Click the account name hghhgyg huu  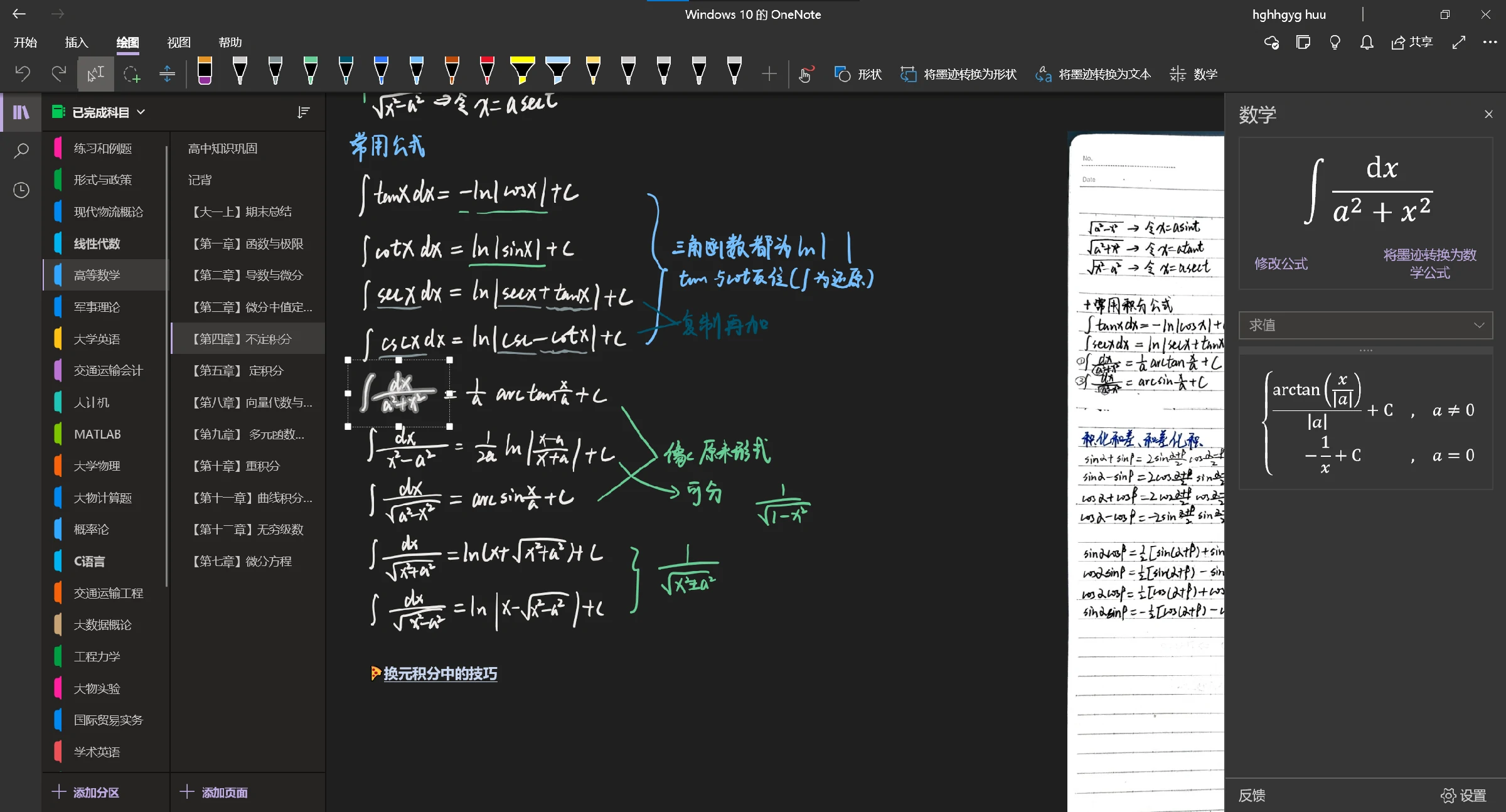[1289, 14]
